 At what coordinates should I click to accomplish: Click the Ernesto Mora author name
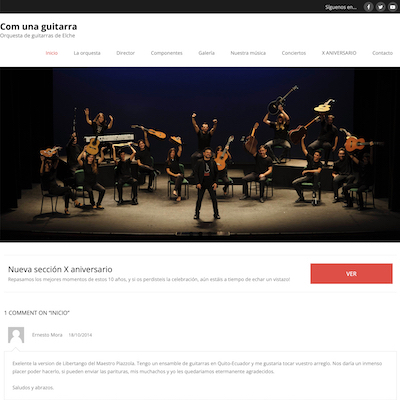tap(47, 335)
